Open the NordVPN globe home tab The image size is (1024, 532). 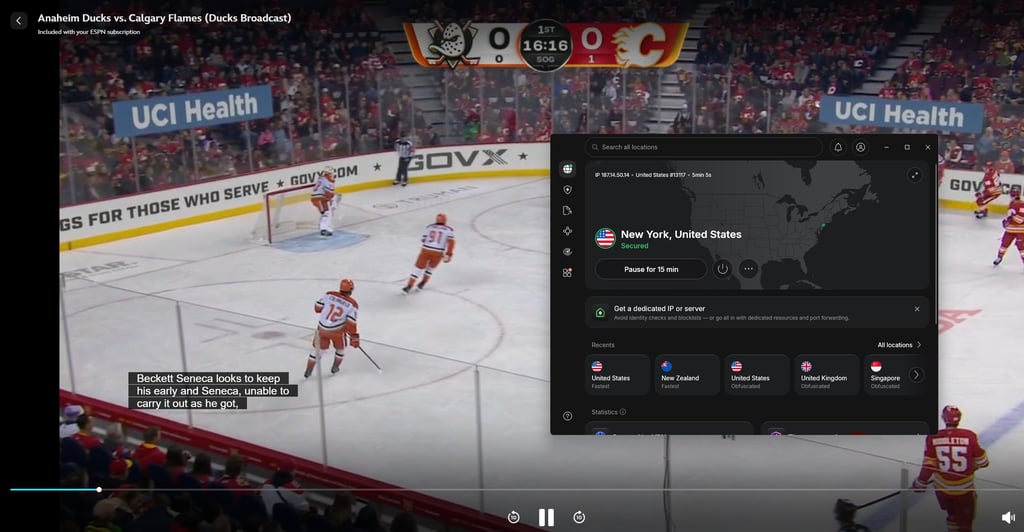(x=568, y=169)
